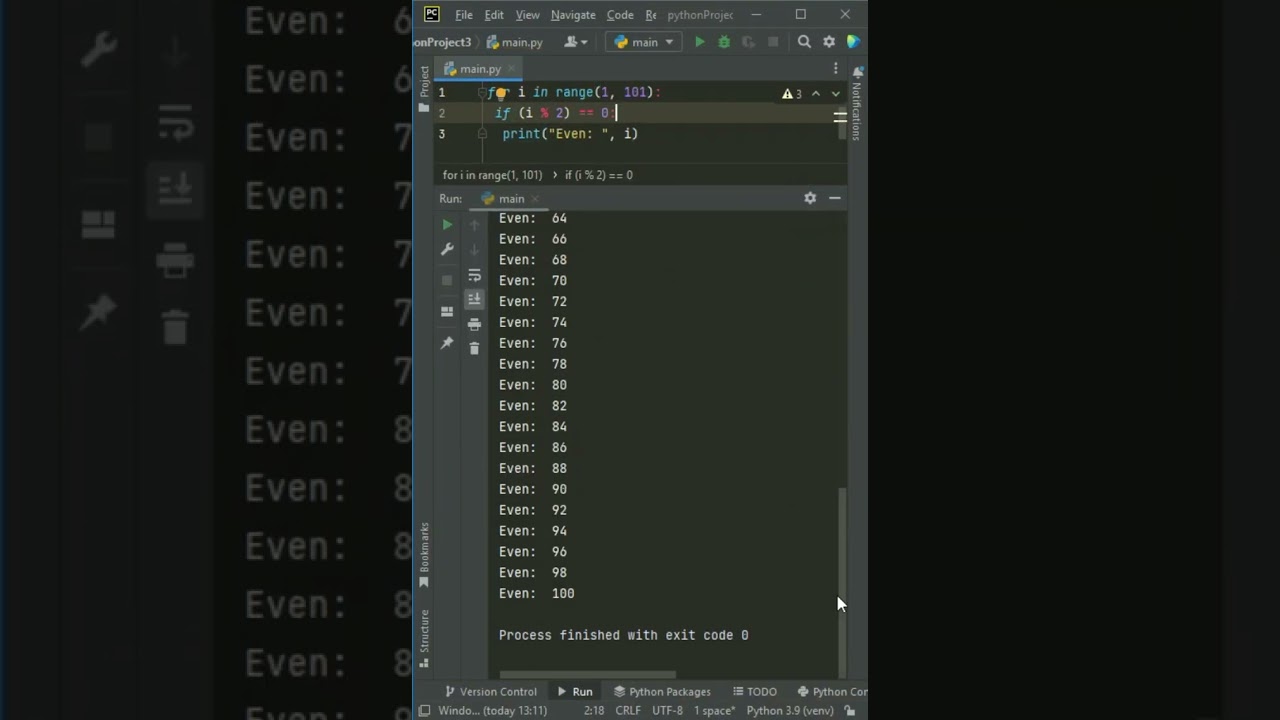Click the Print icon in the Run console
The height and width of the screenshot is (720, 1280).
[475, 324]
